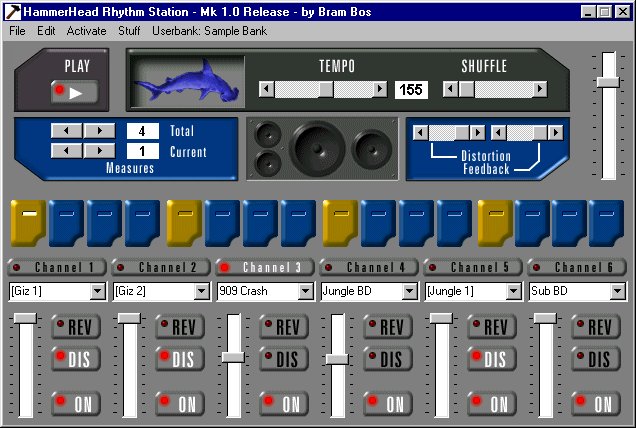Toggle ON switch for Channel 1

point(76,404)
